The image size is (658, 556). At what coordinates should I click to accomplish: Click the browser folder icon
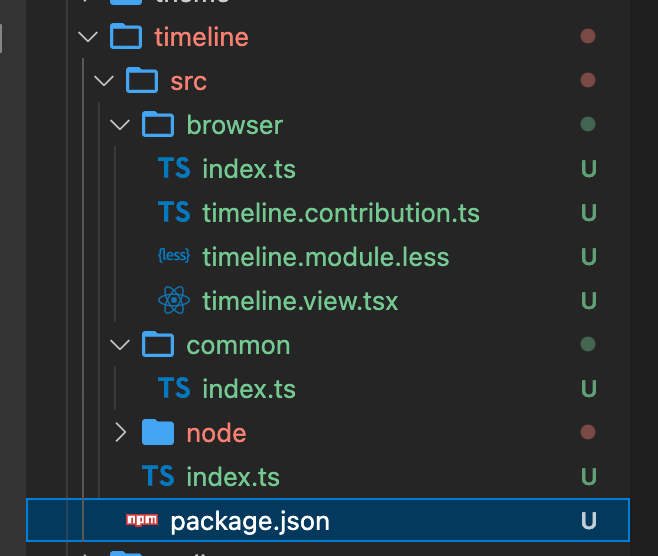tap(158, 124)
